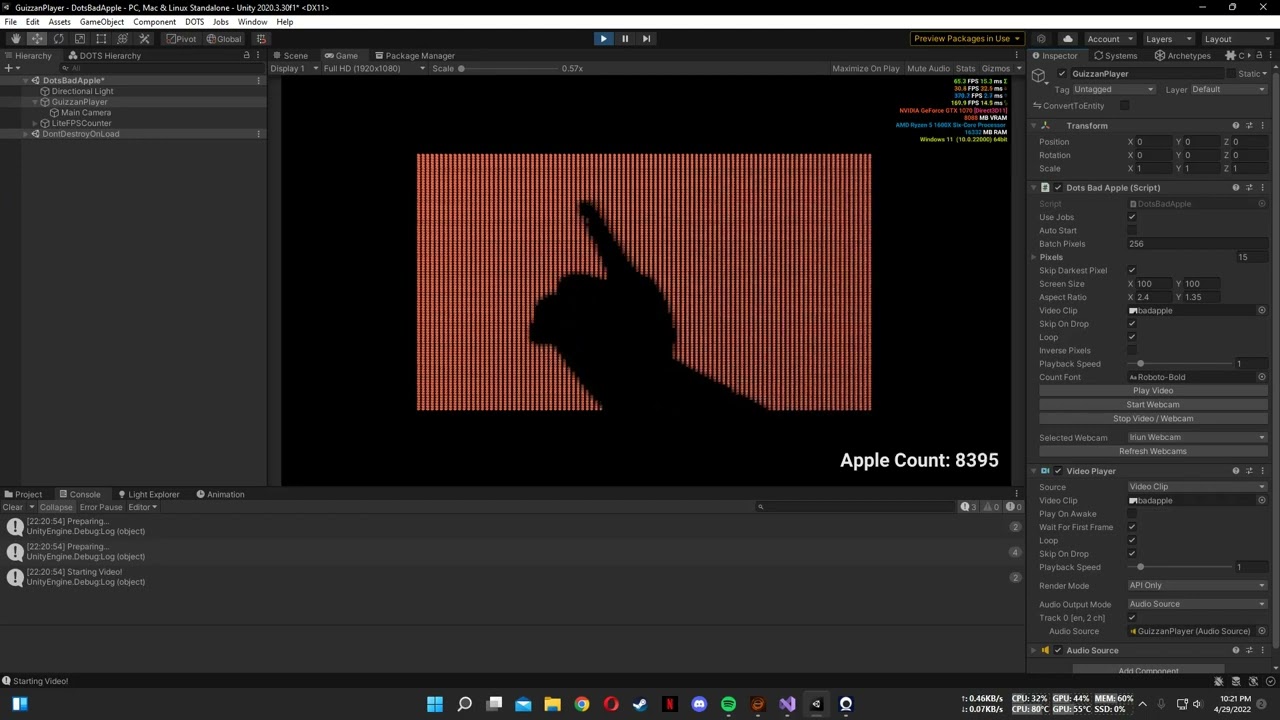
Task: Collapse DotsBadApple scene in hierarchy
Action: (25, 80)
